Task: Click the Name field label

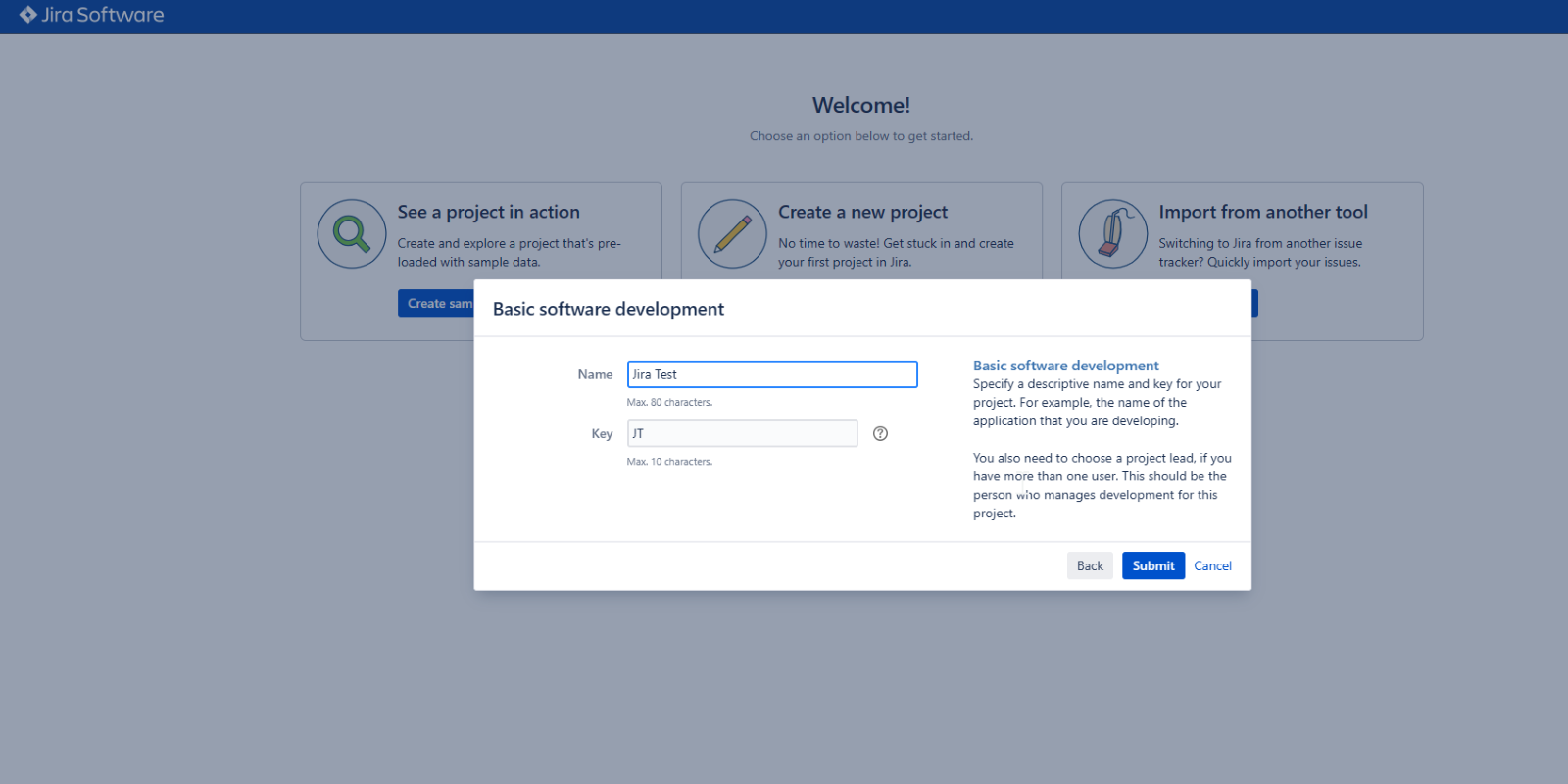Action: [x=595, y=374]
